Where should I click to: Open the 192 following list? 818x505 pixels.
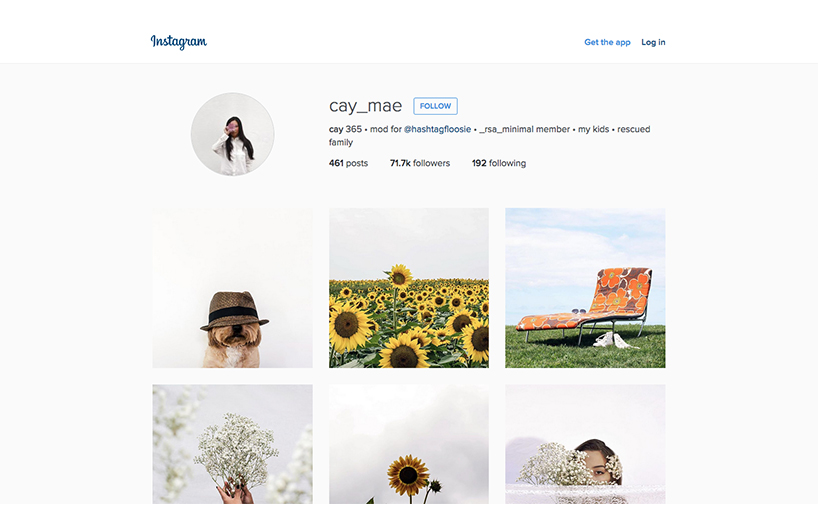499,163
